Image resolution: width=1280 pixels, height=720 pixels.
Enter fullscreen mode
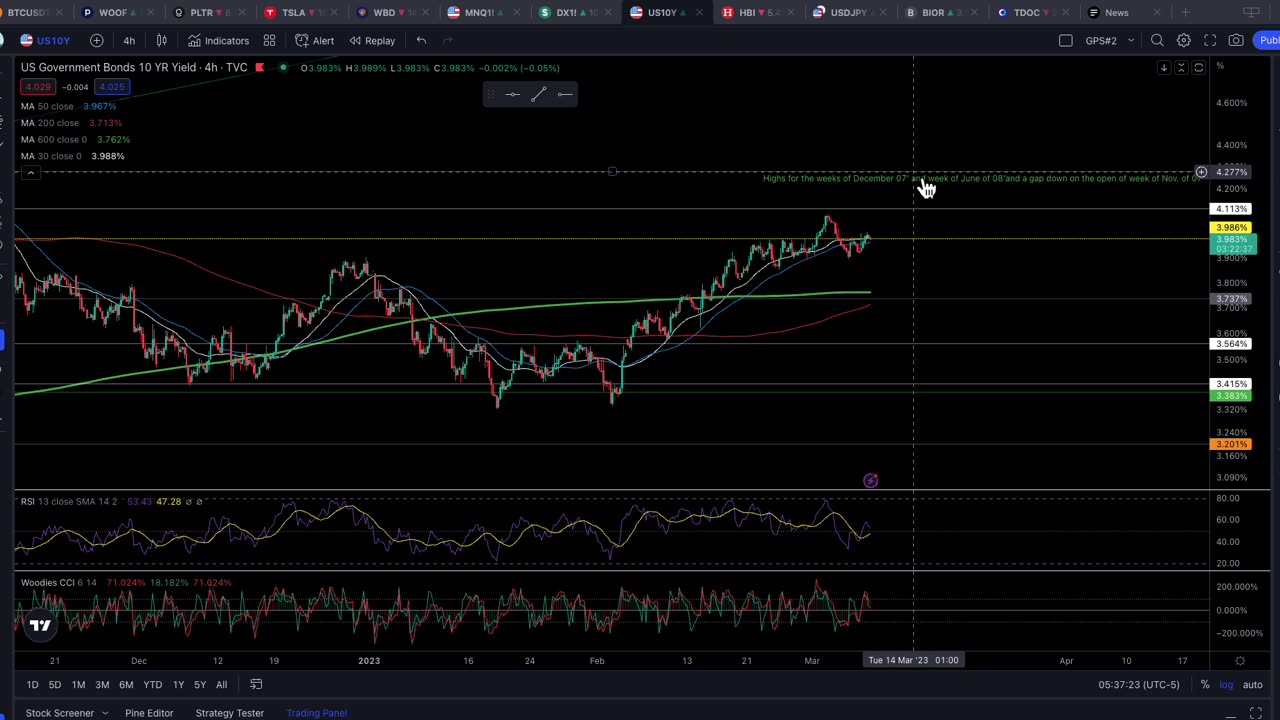point(1210,40)
